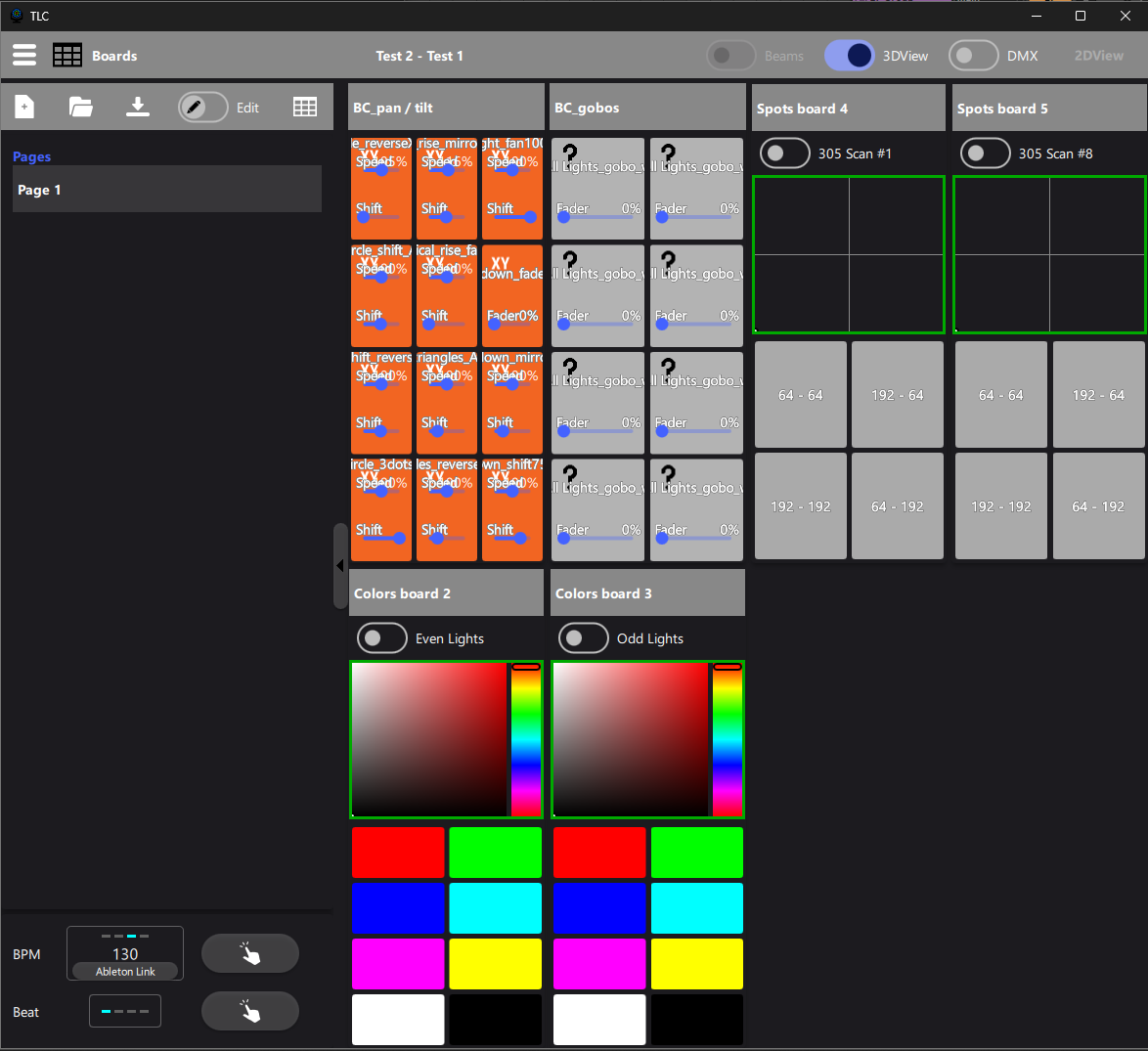Open the hamburger menu
Screen dimensions: 1148x1051
point(24,55)
